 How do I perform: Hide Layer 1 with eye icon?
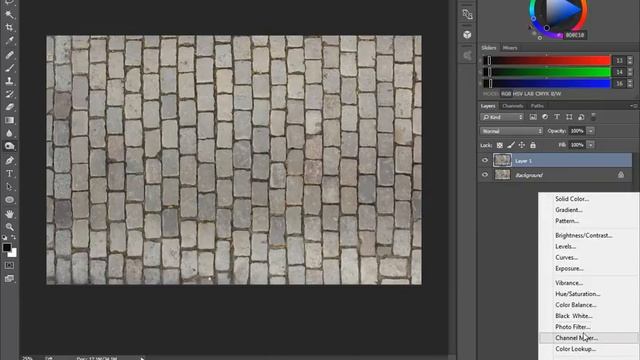point(485,160)
